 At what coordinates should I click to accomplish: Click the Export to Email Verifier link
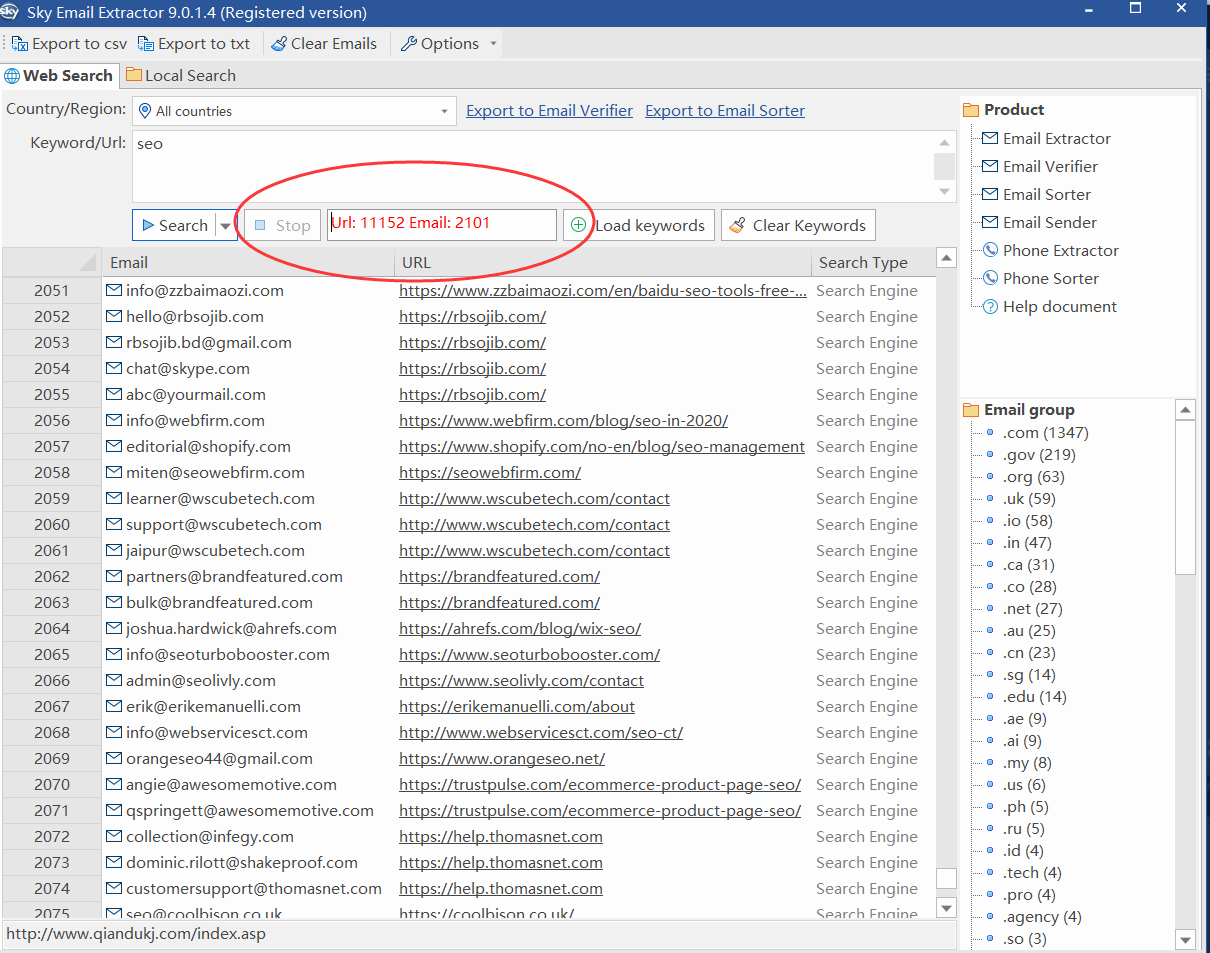click(549, 110)
